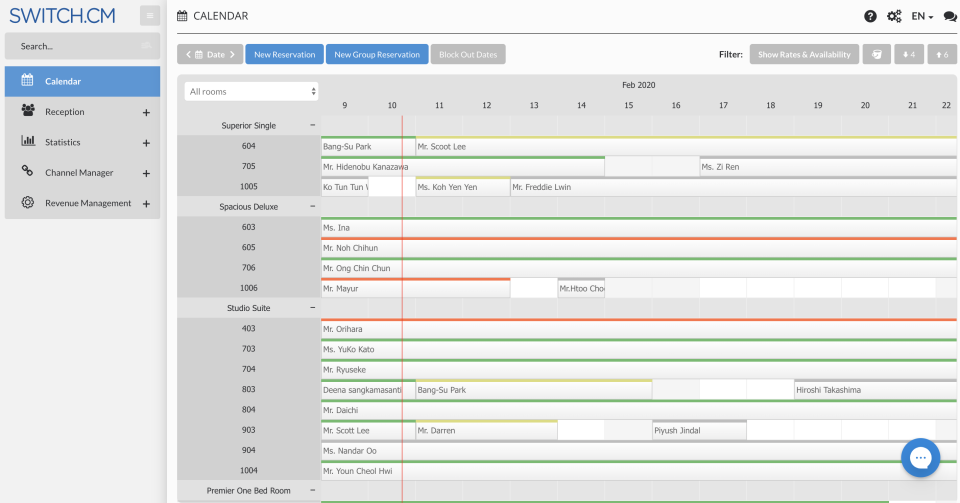
Task: Click Show Rates & Availability button
Action: [804, 54]
